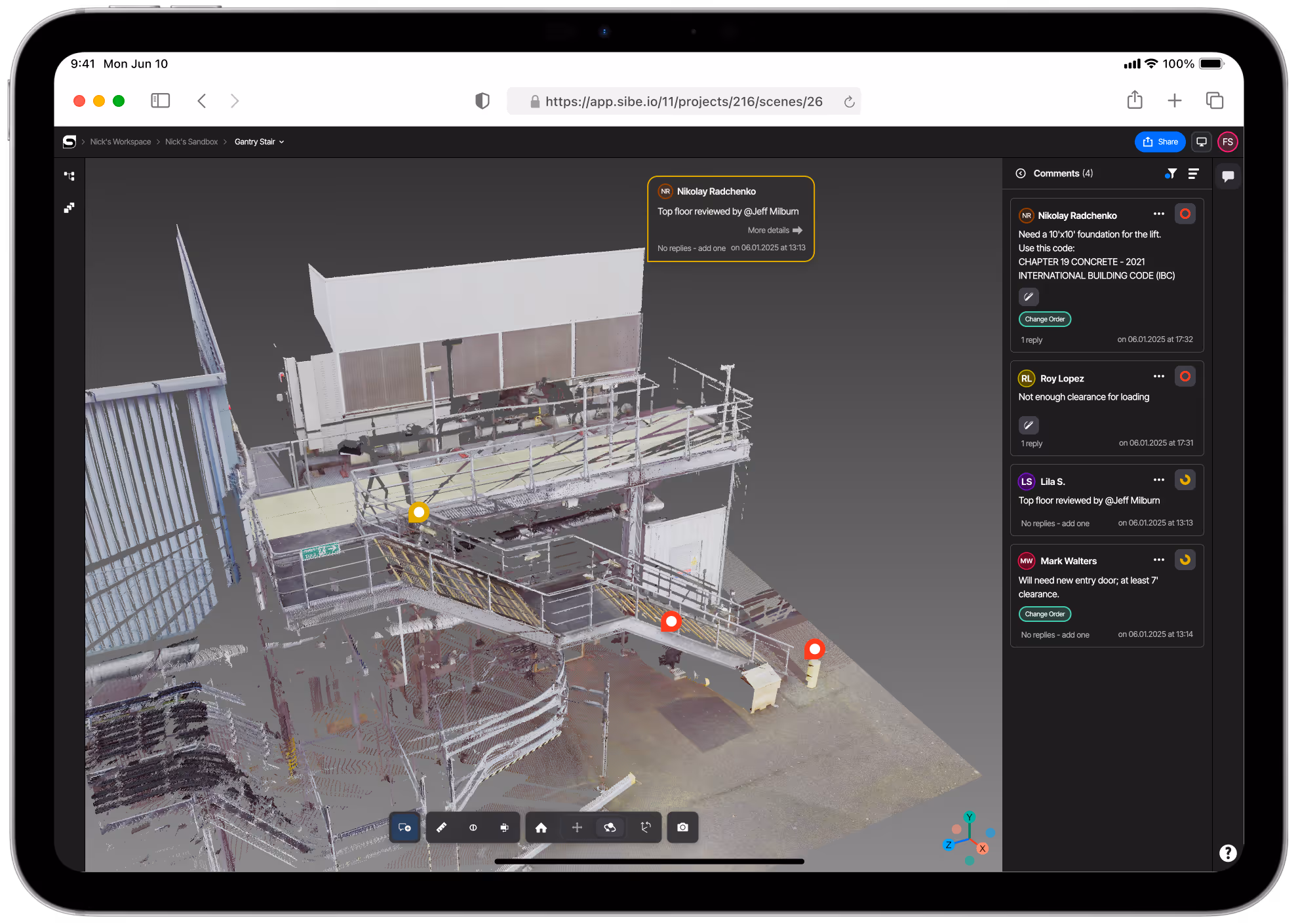
Task: Open the comments filter funnel
Action: click(1171, 174)
